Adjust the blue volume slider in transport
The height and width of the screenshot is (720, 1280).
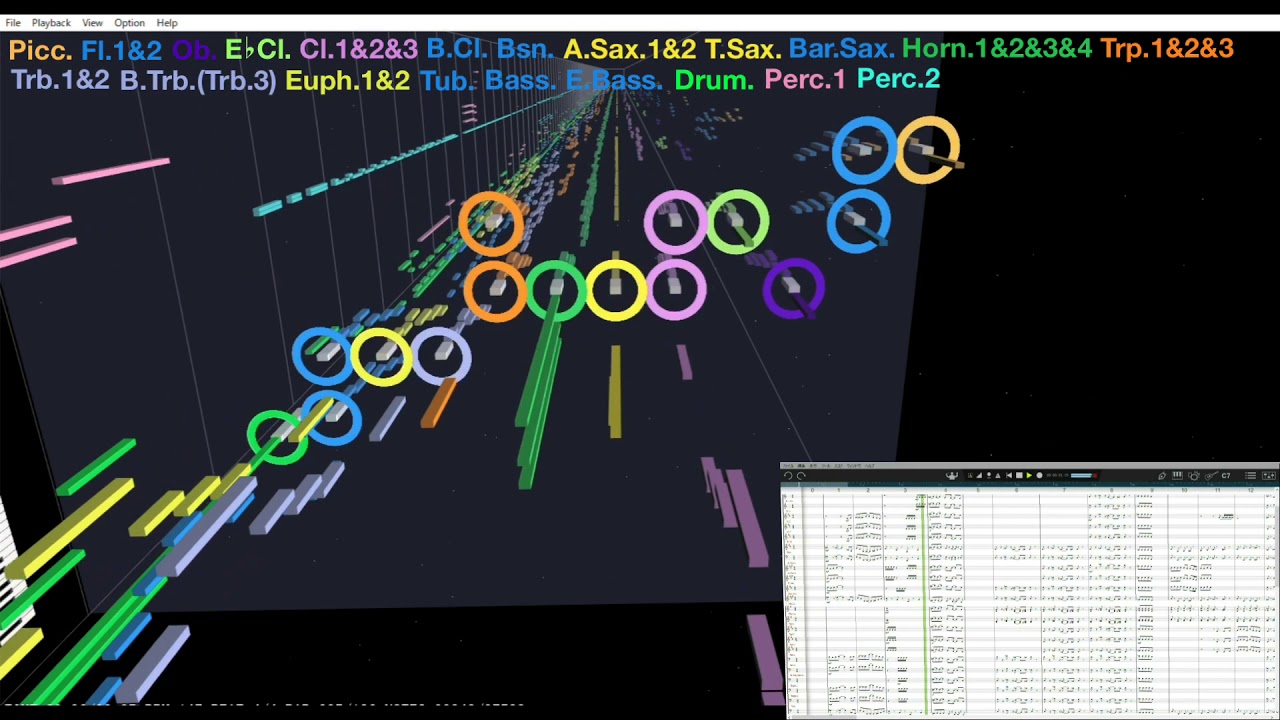pos(1082,476)
